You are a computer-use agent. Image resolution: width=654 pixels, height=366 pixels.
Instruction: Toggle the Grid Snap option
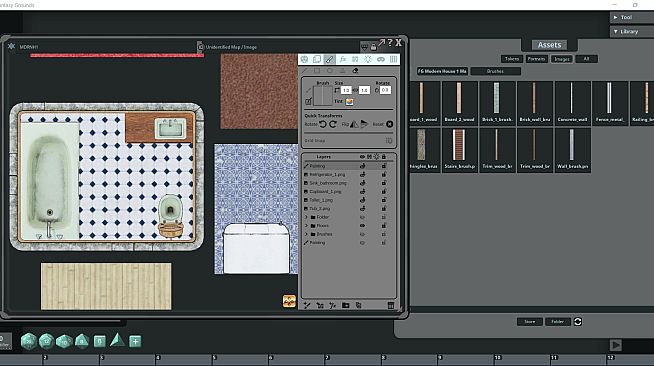coord(389,141)
